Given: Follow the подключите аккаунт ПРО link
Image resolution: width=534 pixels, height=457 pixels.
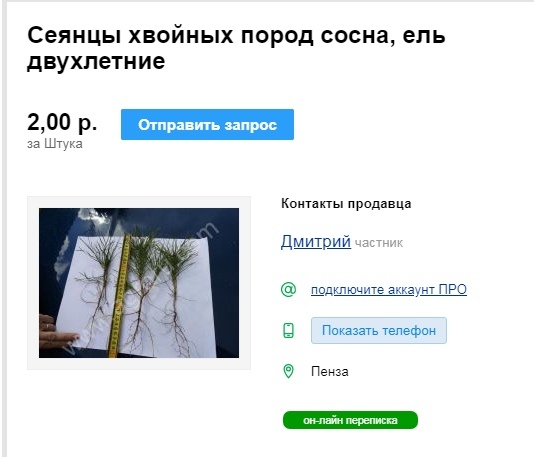Looking at the screenshot, I should [x=389, y=289].
